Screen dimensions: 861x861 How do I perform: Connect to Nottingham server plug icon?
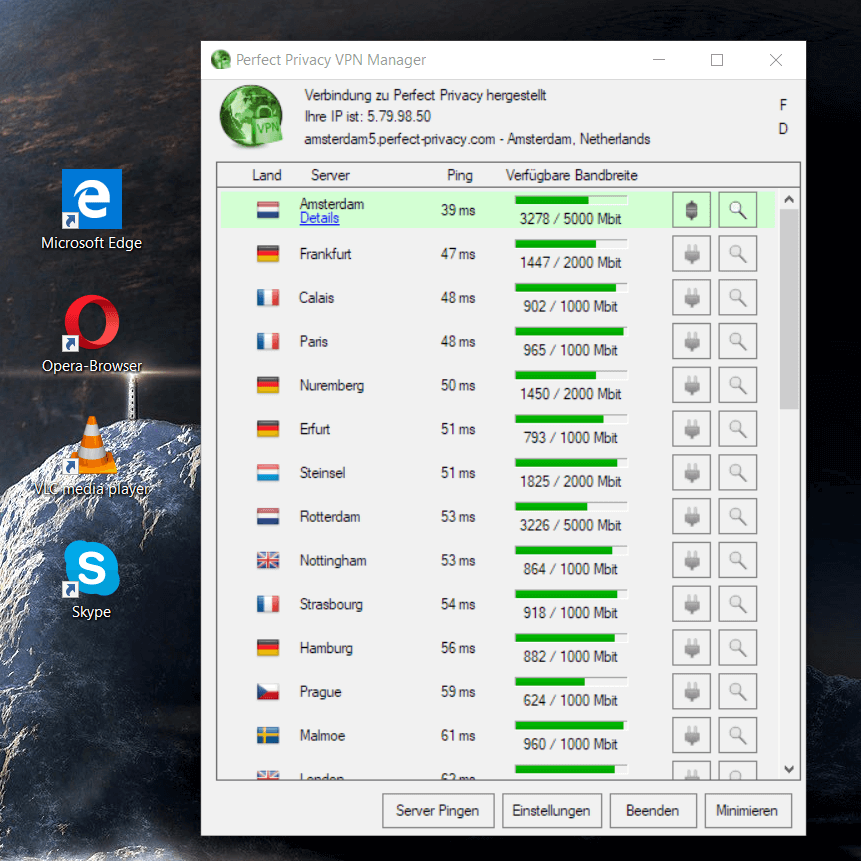691,560
